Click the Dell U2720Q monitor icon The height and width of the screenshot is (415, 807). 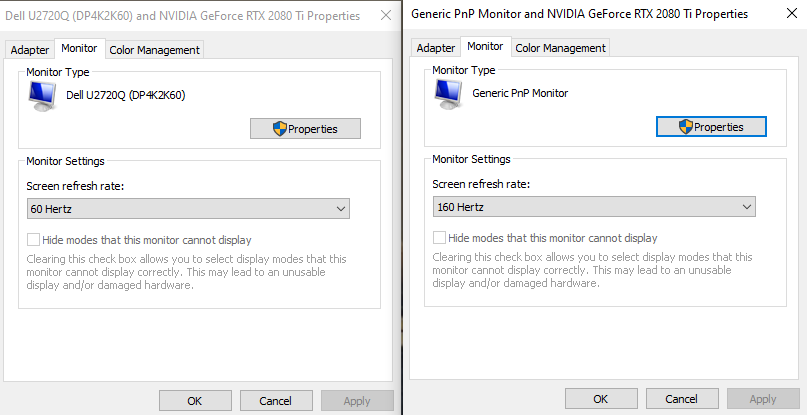tap(42, 95)
